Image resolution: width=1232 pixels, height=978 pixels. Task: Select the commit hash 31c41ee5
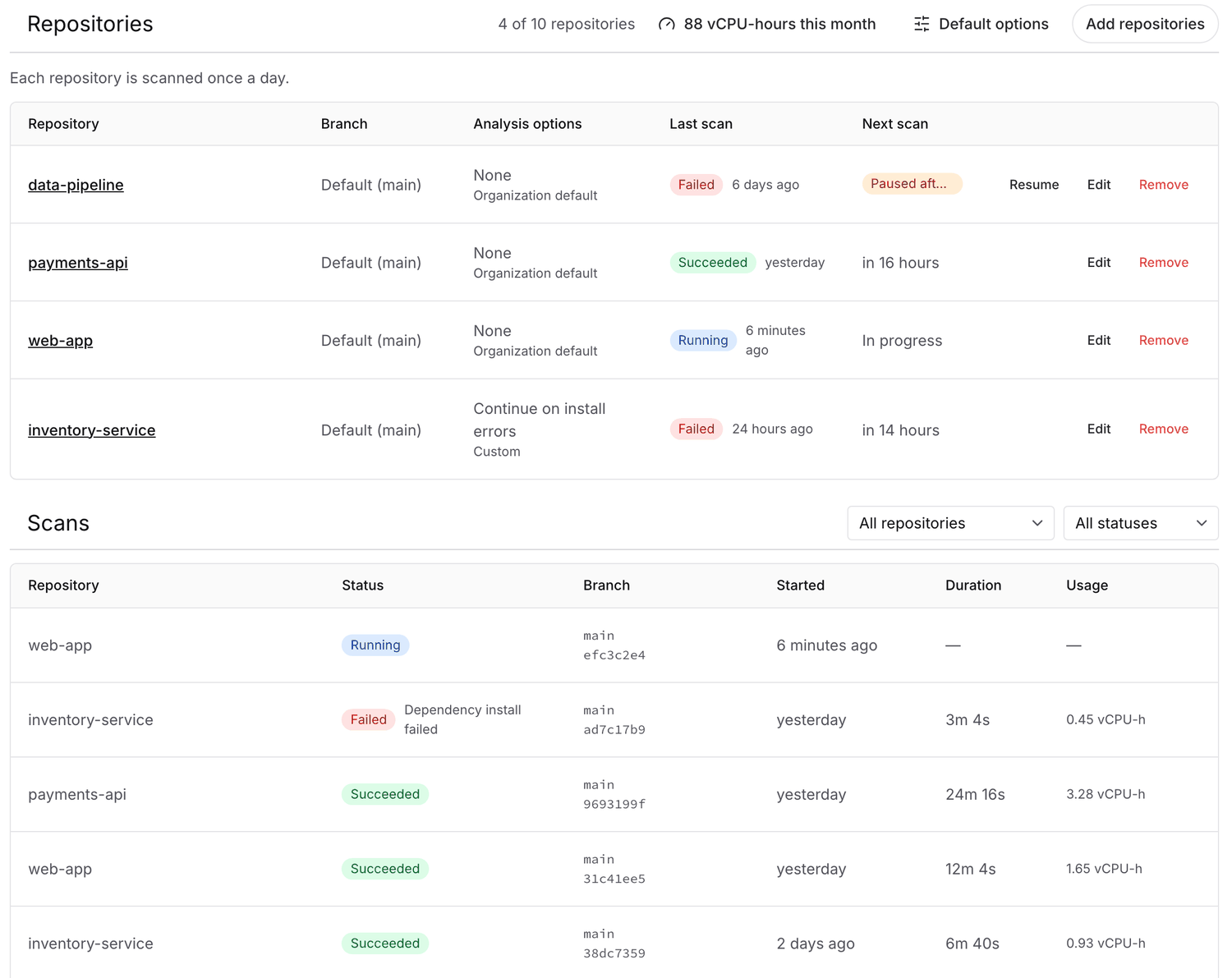click(x=614, y=879)
